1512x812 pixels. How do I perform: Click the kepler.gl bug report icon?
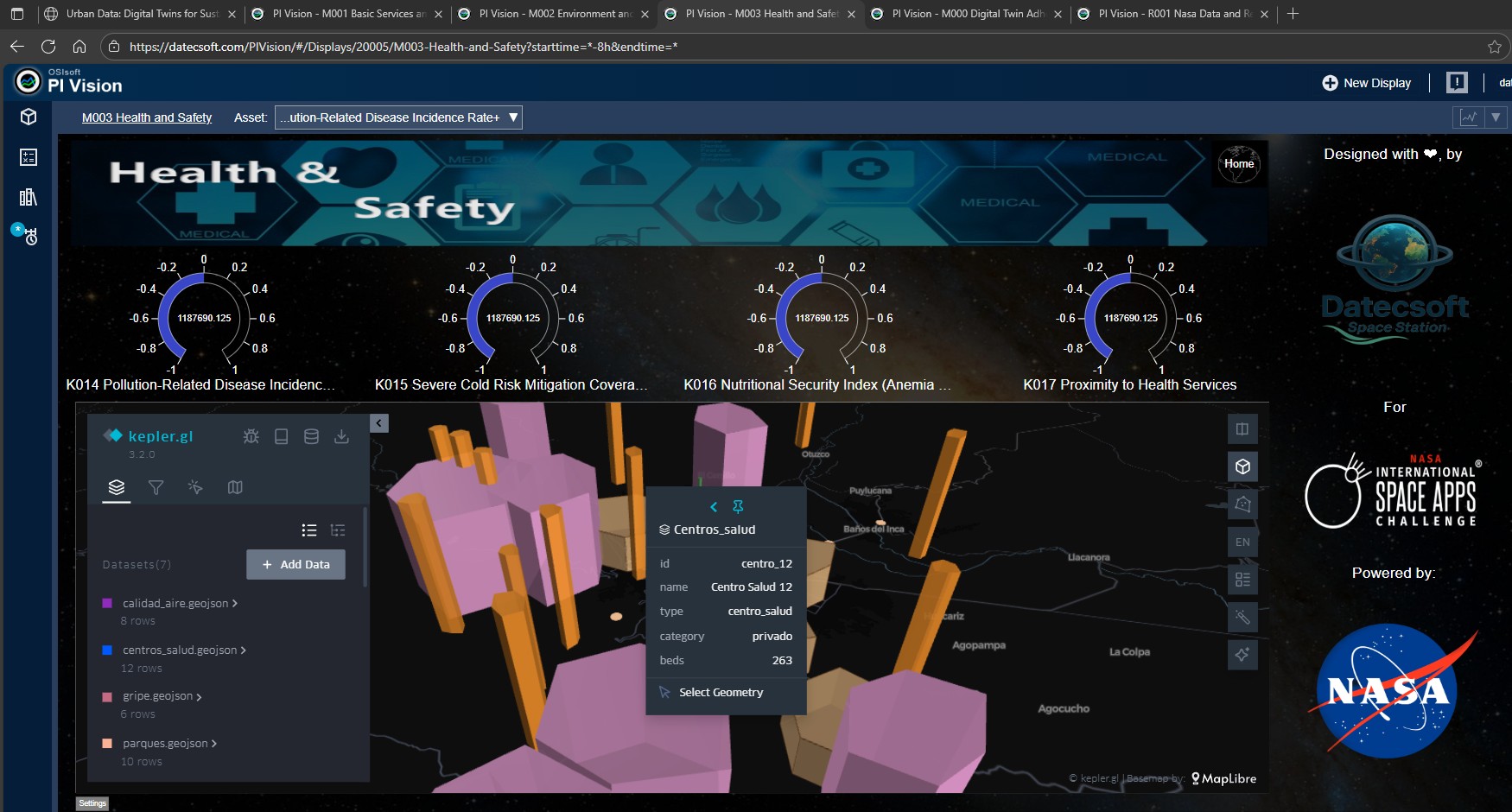point(251,437)
